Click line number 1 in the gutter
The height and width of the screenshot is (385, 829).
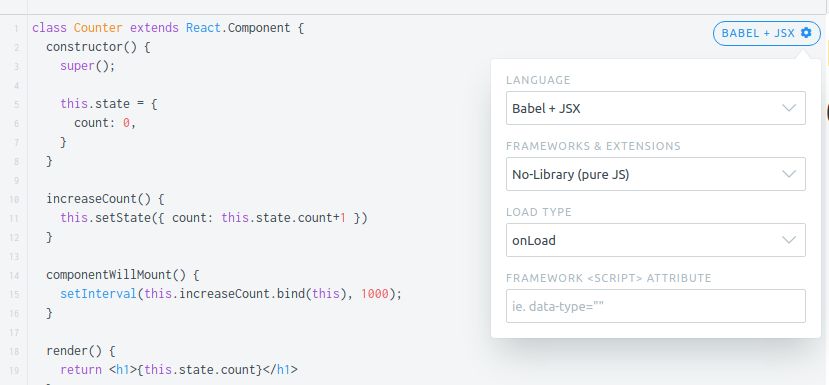tap(17, 28)
